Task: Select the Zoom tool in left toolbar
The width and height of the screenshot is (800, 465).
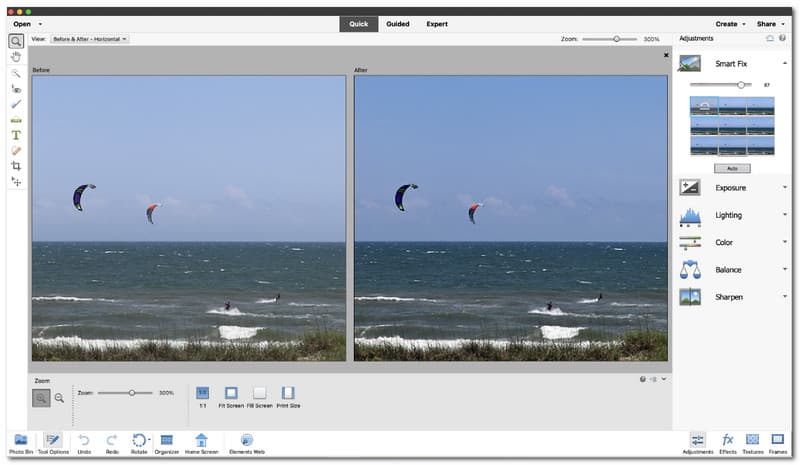Action: click(x=16, y=41)
